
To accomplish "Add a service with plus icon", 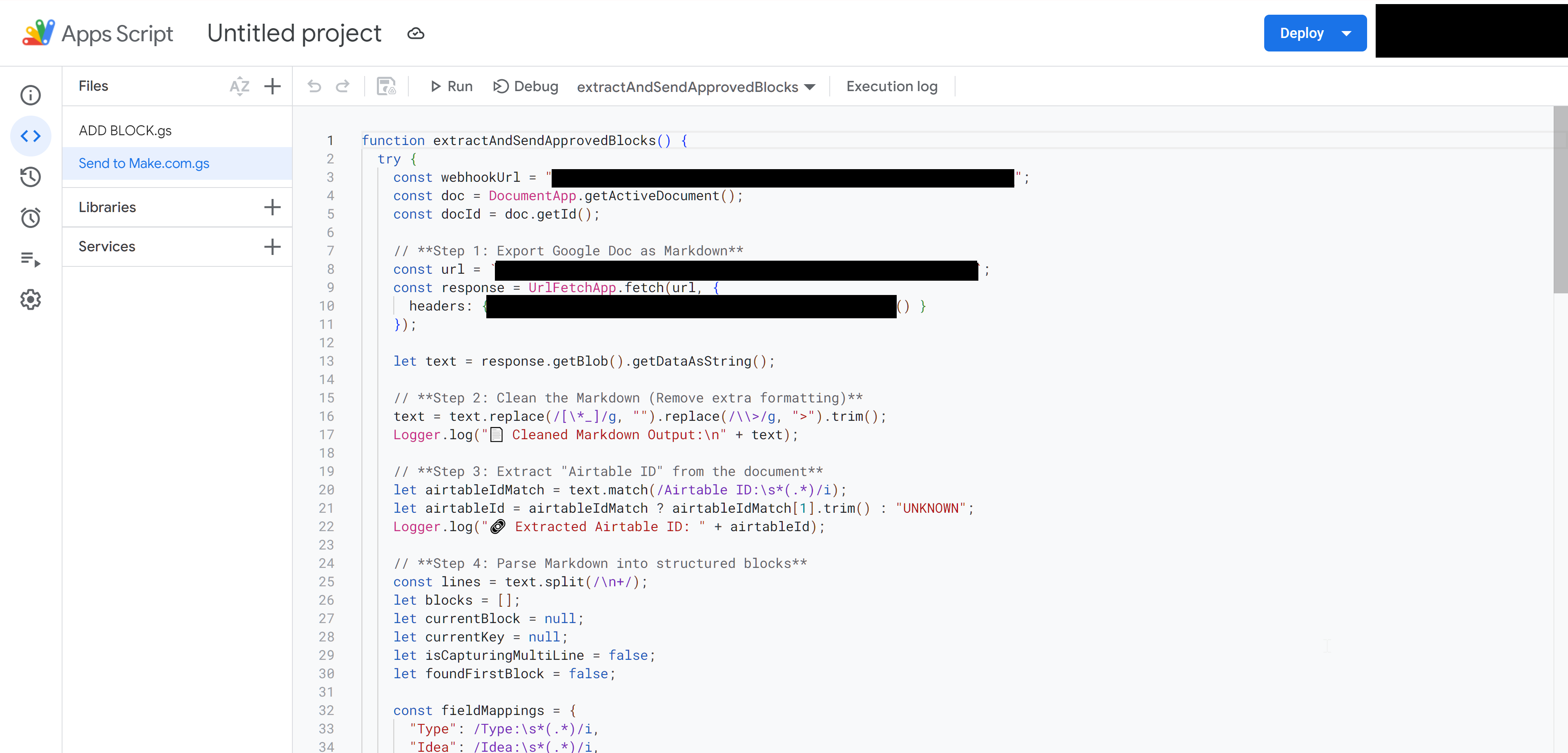I will [272, 247].
